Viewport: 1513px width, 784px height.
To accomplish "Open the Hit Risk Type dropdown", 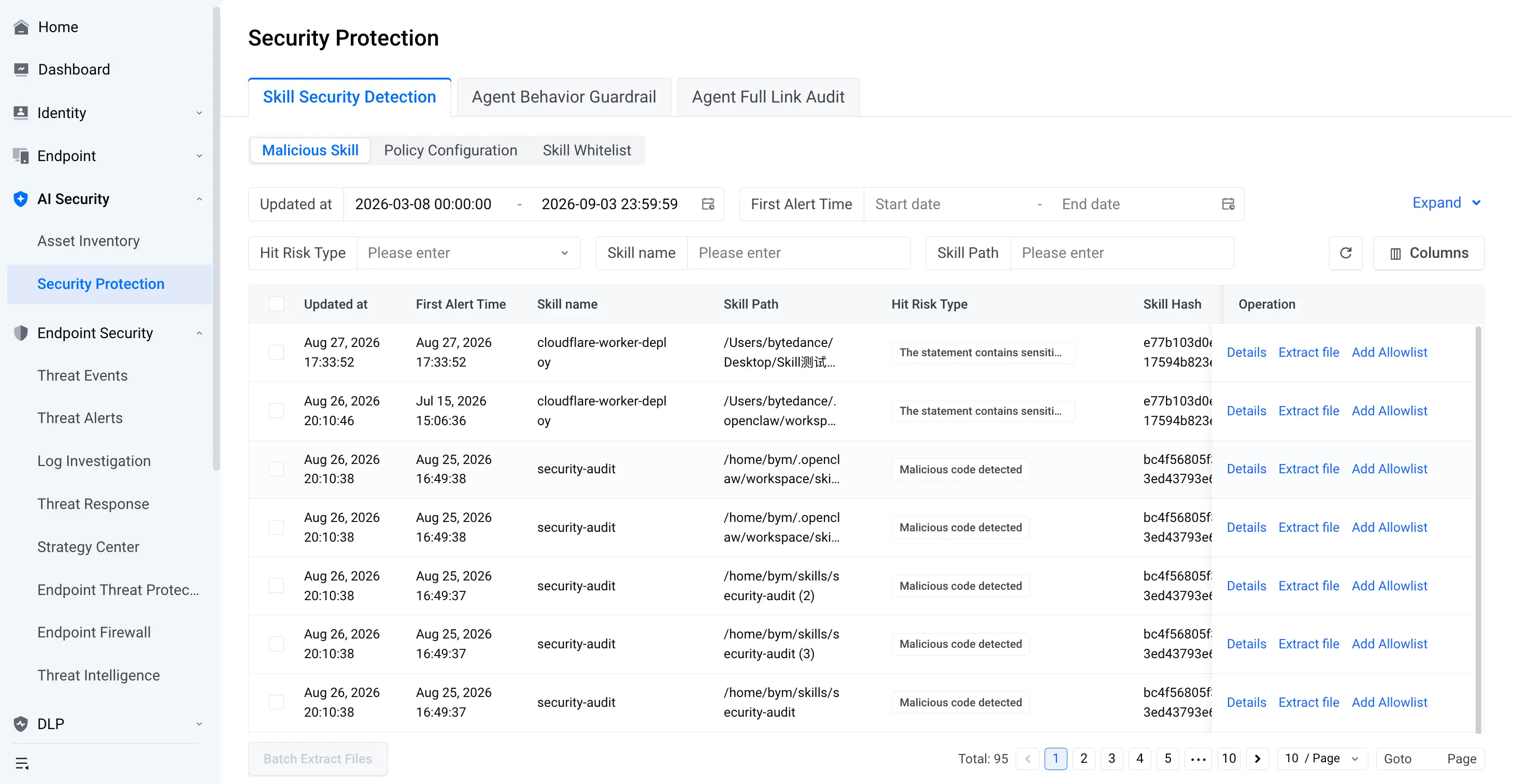I will click(468, 253).
